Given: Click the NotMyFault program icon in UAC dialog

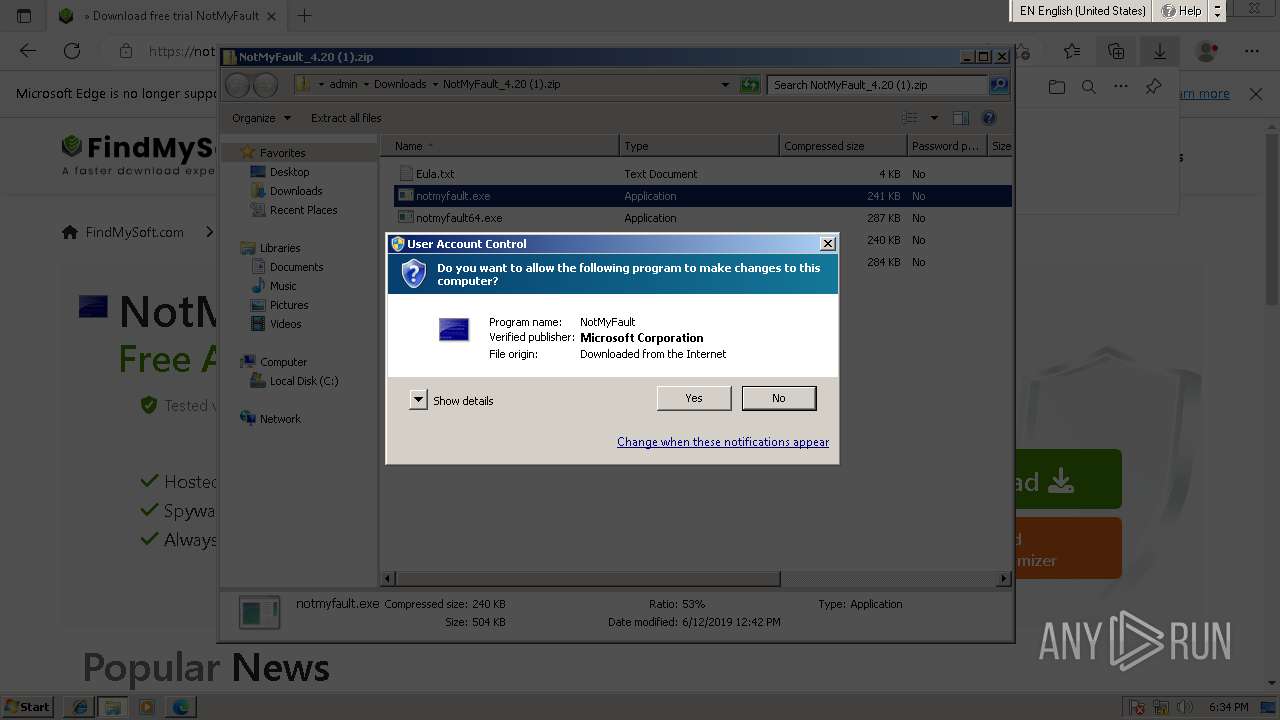Looking at the screenshot, I should [x=454, y=329].
